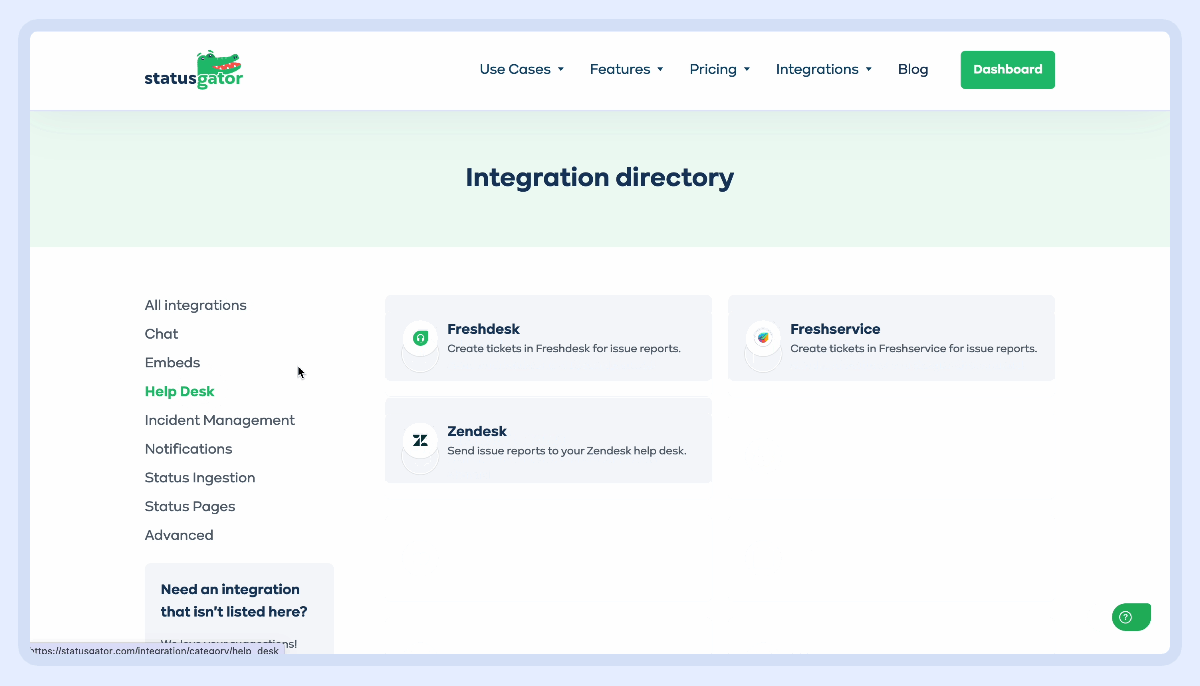
Task: Click the StatusGator alligator logo
Action: [194, 70]
